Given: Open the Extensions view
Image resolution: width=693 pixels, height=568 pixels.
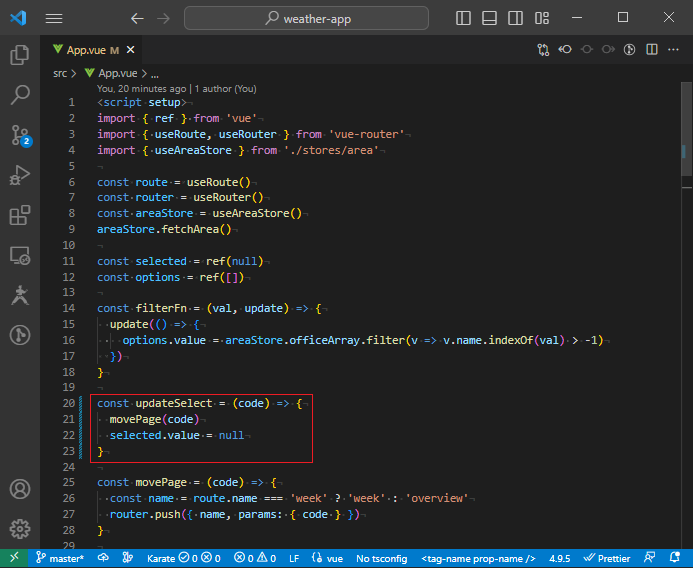Looking at the screenshot, I should [x=20, y=215].
